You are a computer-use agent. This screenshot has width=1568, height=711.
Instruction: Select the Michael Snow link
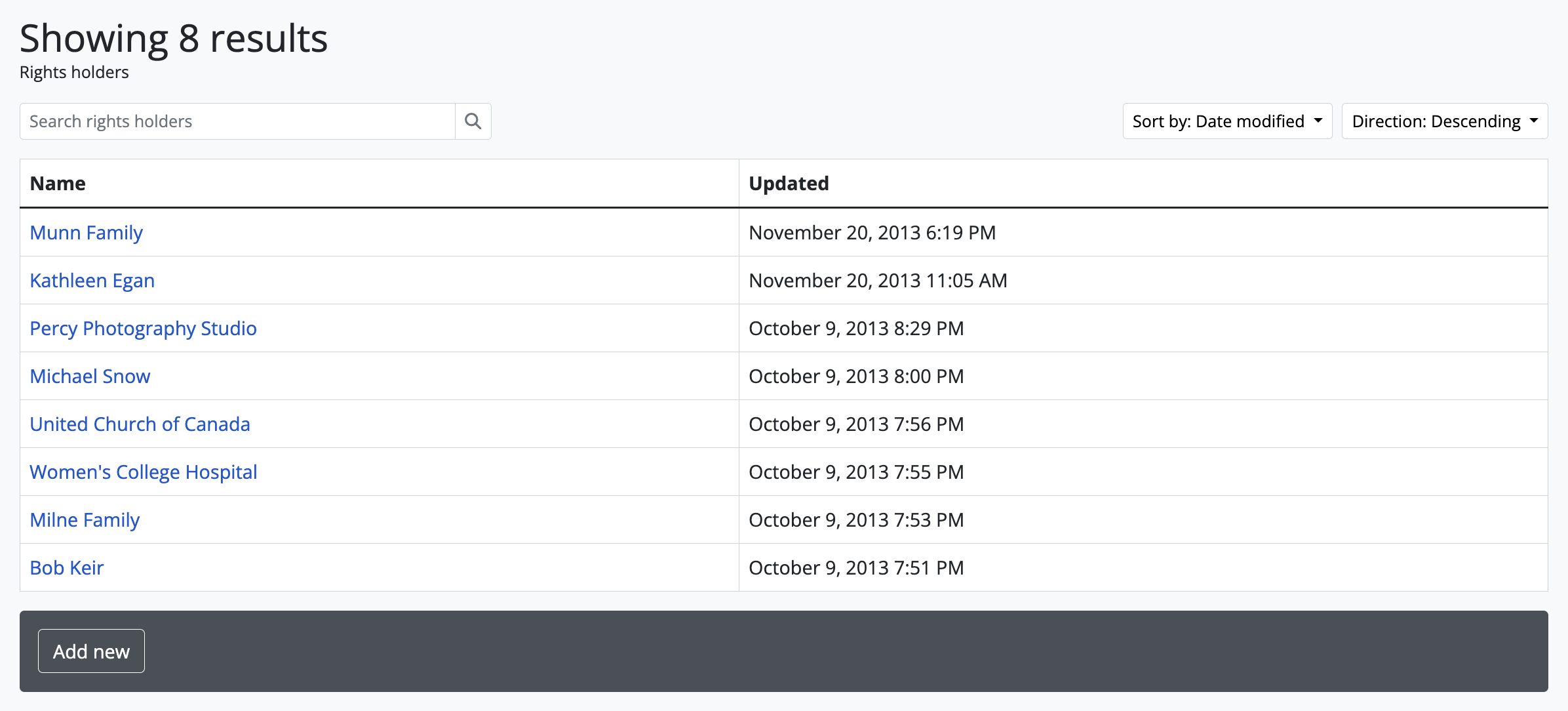(90, 376)
